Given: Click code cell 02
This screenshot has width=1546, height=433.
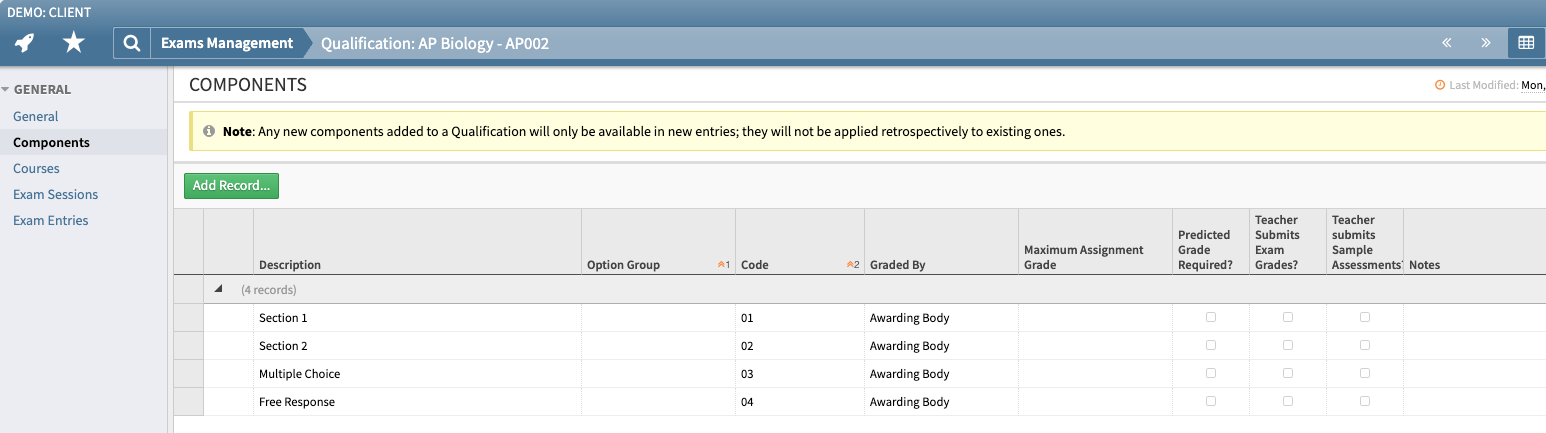Looking at the screenshot, I should 800,346.
